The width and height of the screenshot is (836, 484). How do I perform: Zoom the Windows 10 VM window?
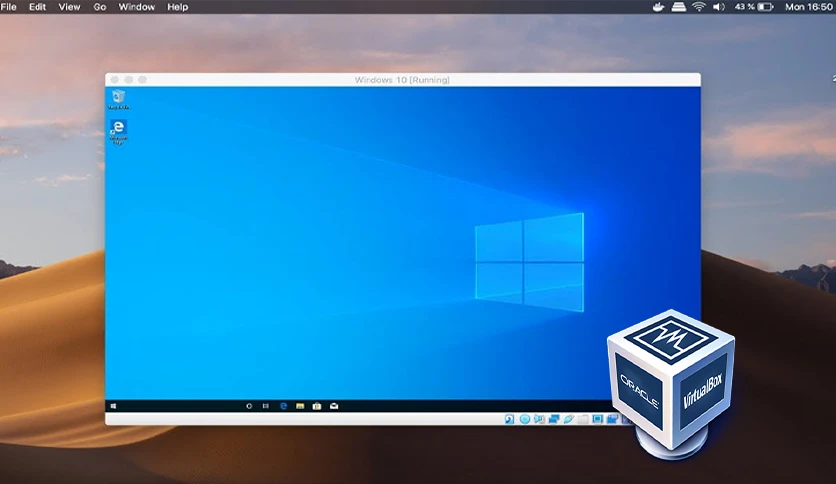point(142,80)
